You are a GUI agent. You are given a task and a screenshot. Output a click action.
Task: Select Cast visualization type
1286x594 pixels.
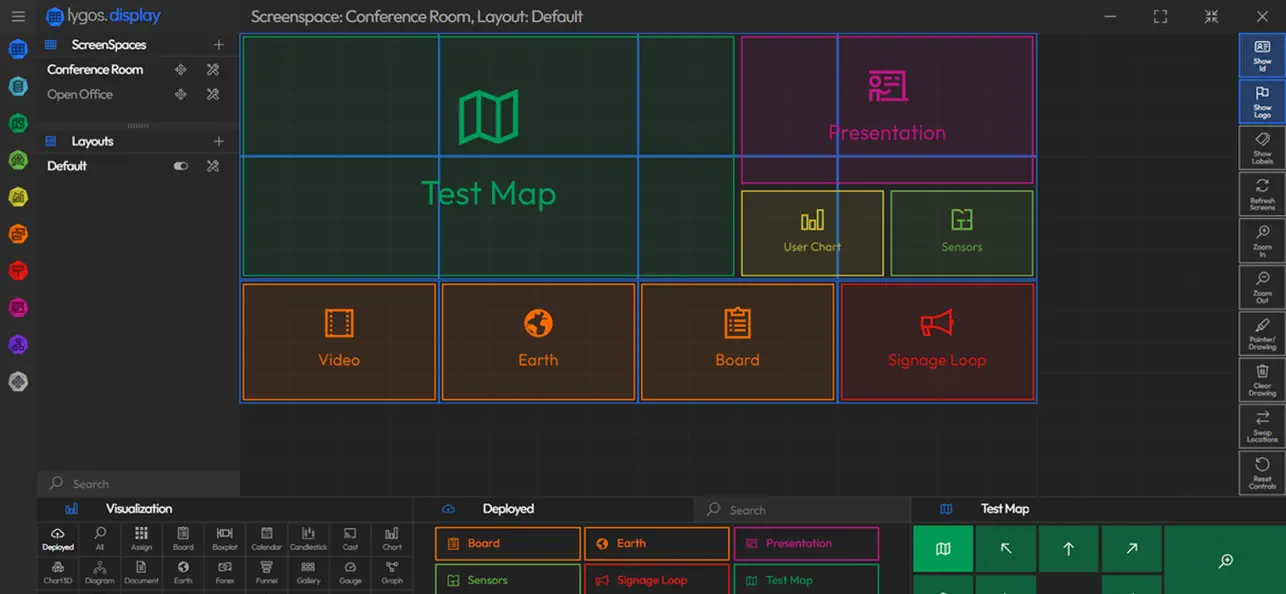tap(350, 539)
